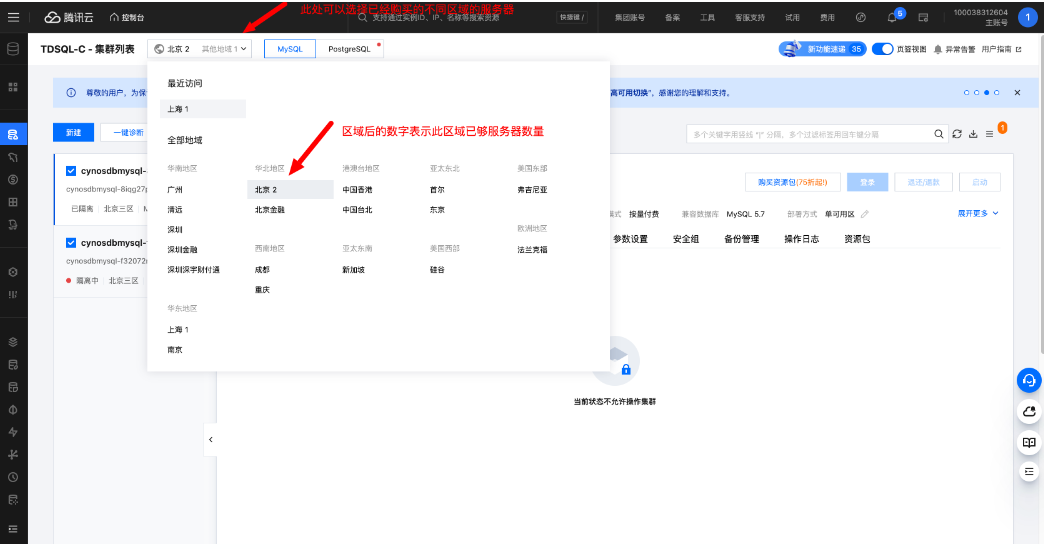Open the 费用 menu
This screenshot has width=1044, height=549.
coord(827,17)
